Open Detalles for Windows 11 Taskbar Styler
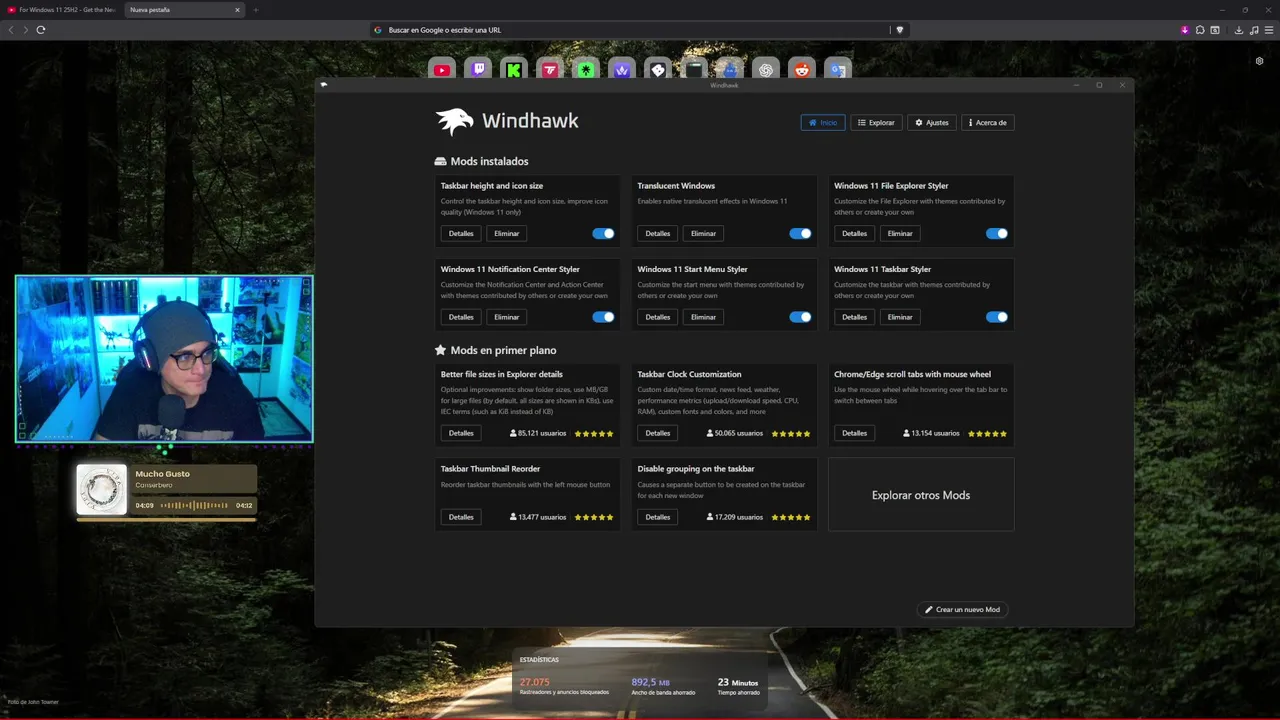Image resolution: width=1280 pixels, height=720 pixels. [x=855, y=317]
